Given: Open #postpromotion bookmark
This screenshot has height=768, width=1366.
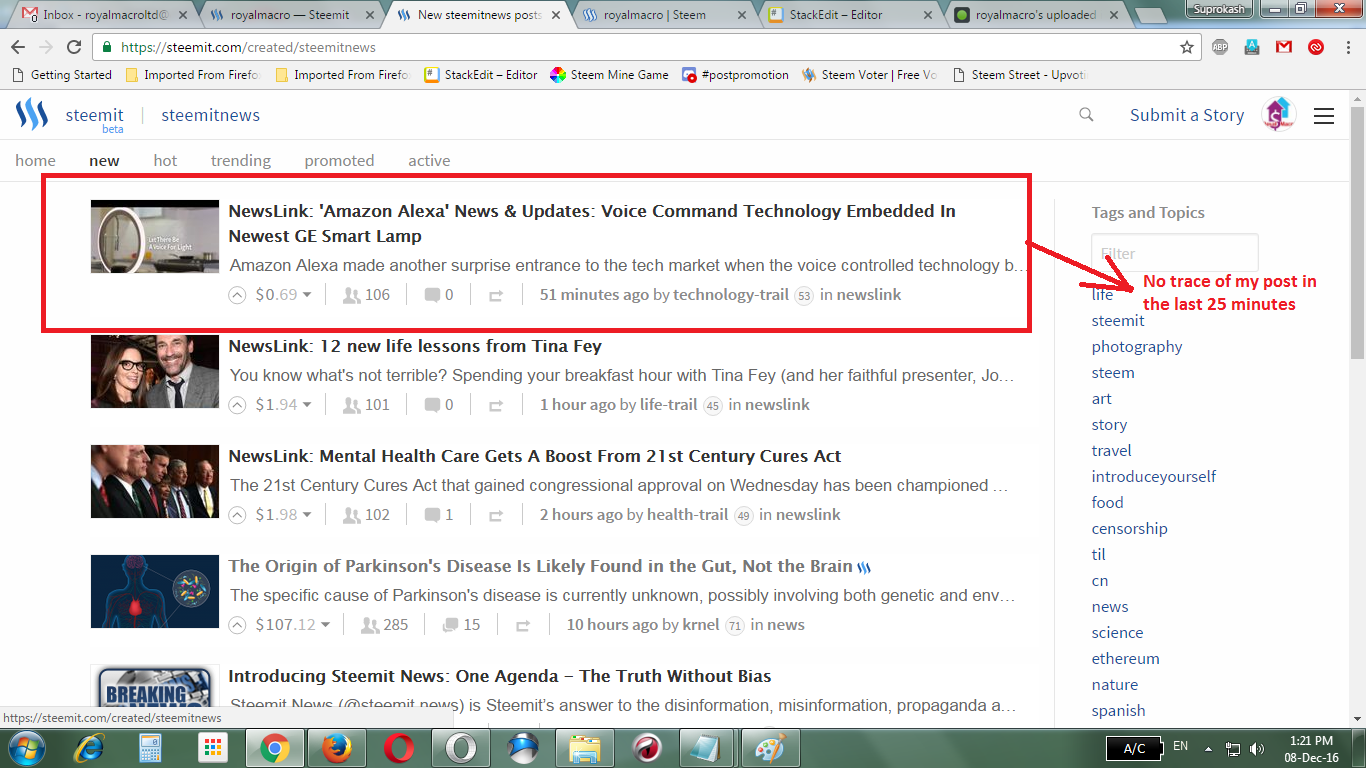Looking at the screenshot, I should tap(735, 75).
